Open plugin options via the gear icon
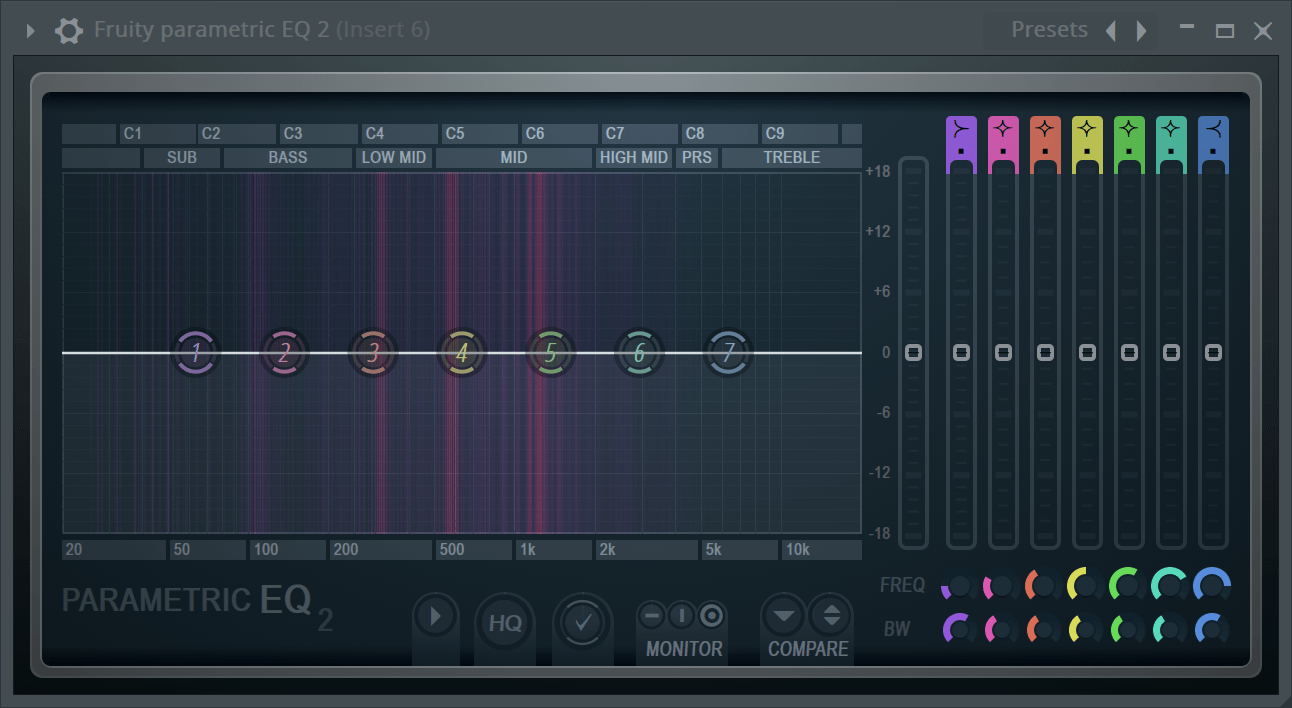Screen dimensions: 1292x708 click(68, 30)
